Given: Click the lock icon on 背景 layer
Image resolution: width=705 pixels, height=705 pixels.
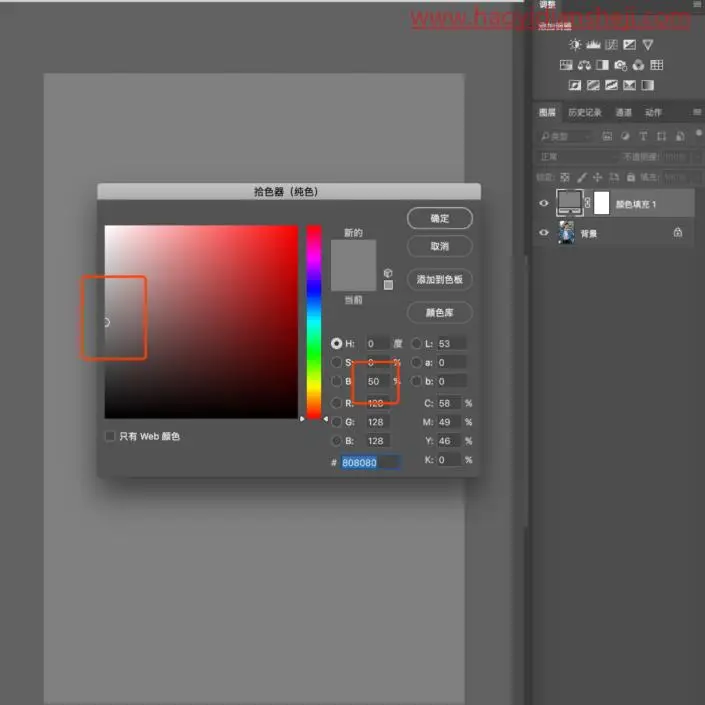Looking at the screenshot, I should (678, 232).
